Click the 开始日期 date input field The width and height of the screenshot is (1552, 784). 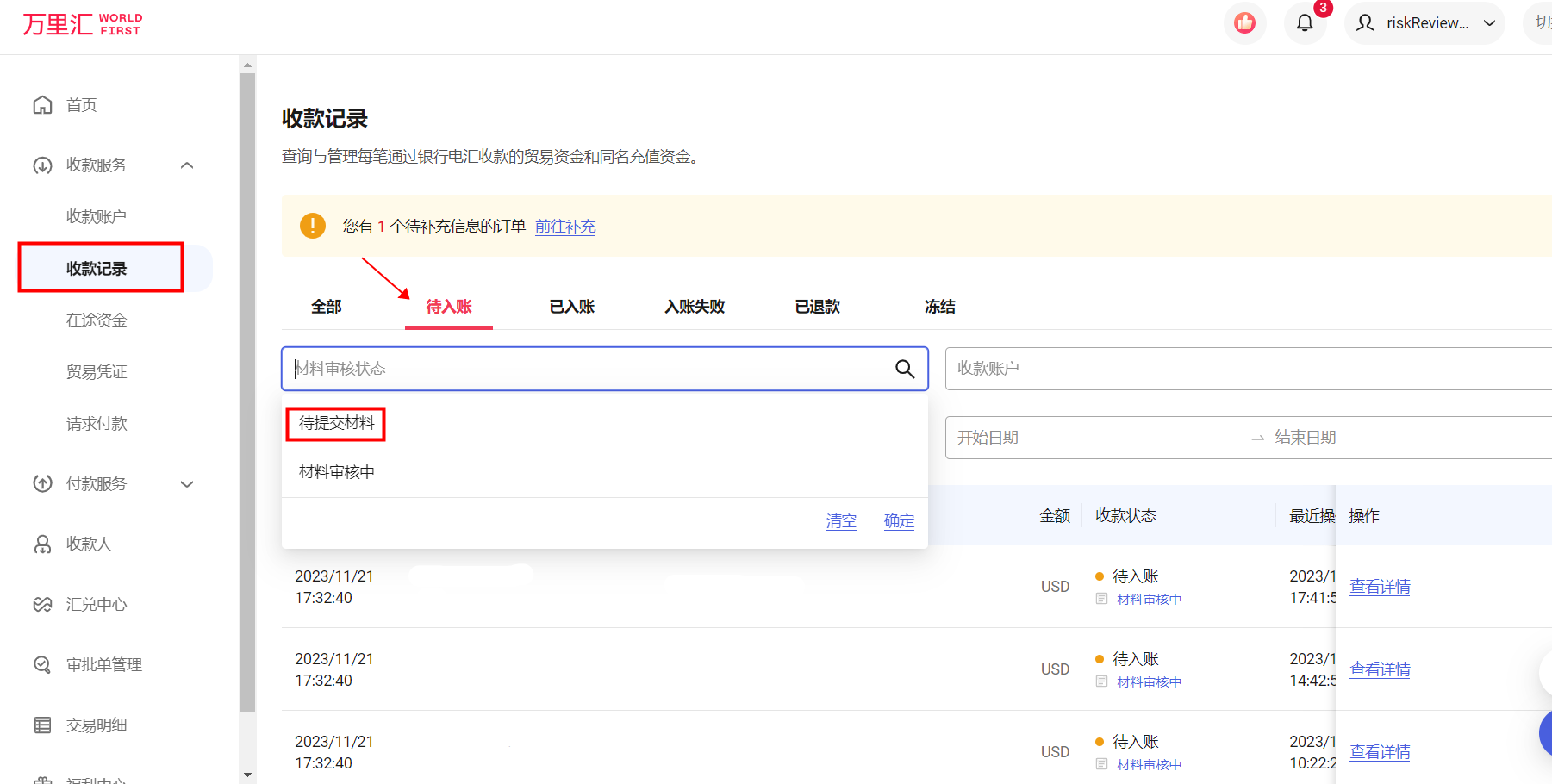[x=1034, y=437]
